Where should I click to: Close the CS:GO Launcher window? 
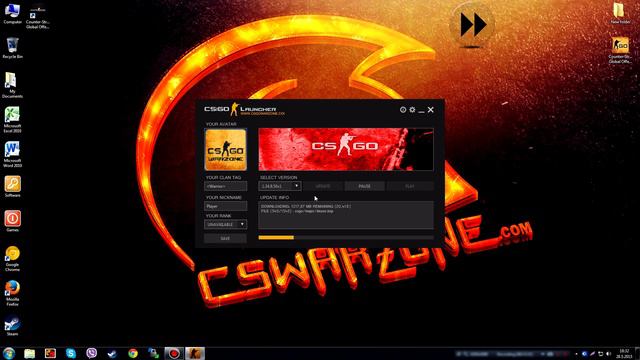coord(431,110)
